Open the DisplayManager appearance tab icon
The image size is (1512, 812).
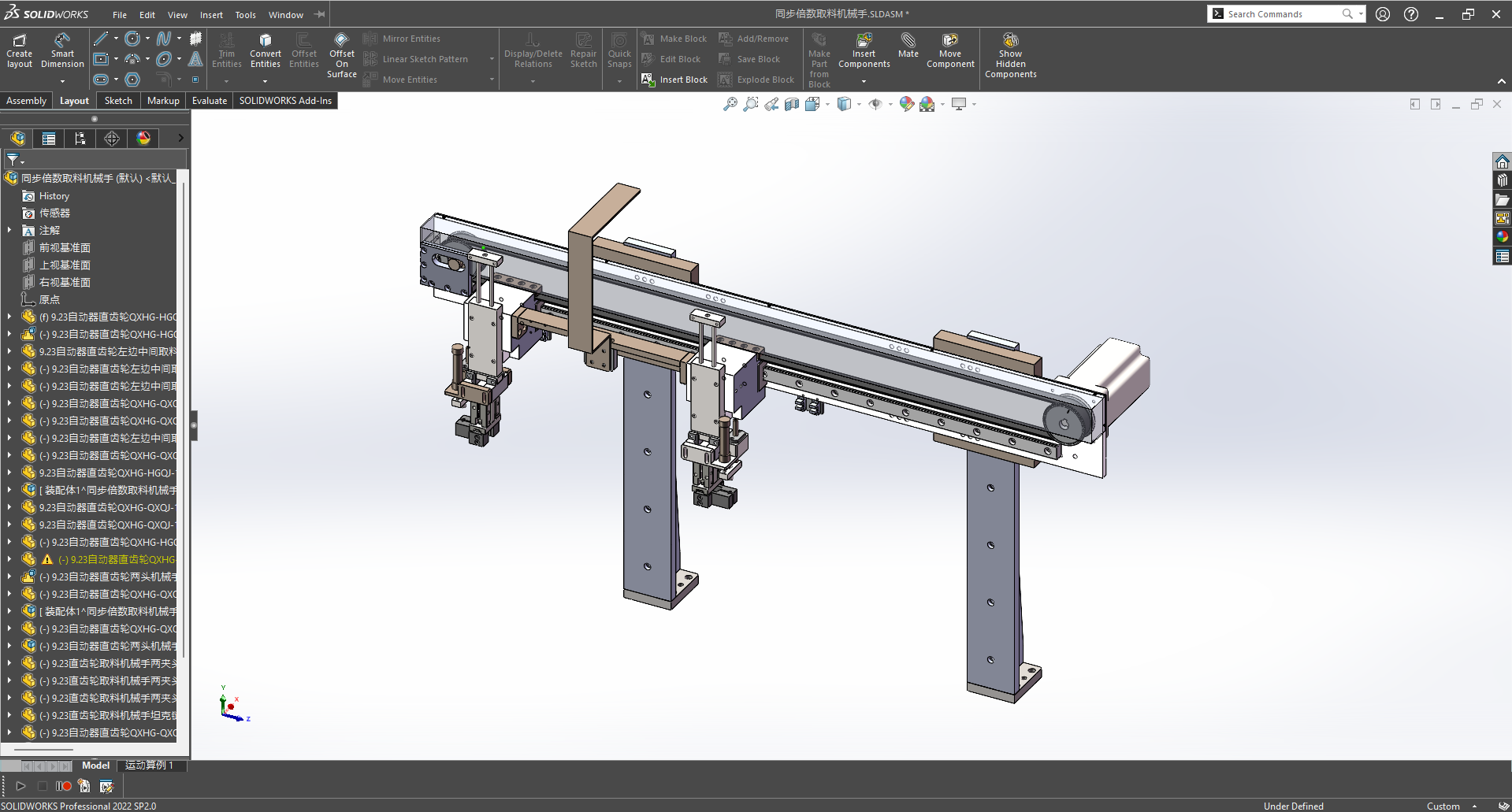tap(143, 139)
